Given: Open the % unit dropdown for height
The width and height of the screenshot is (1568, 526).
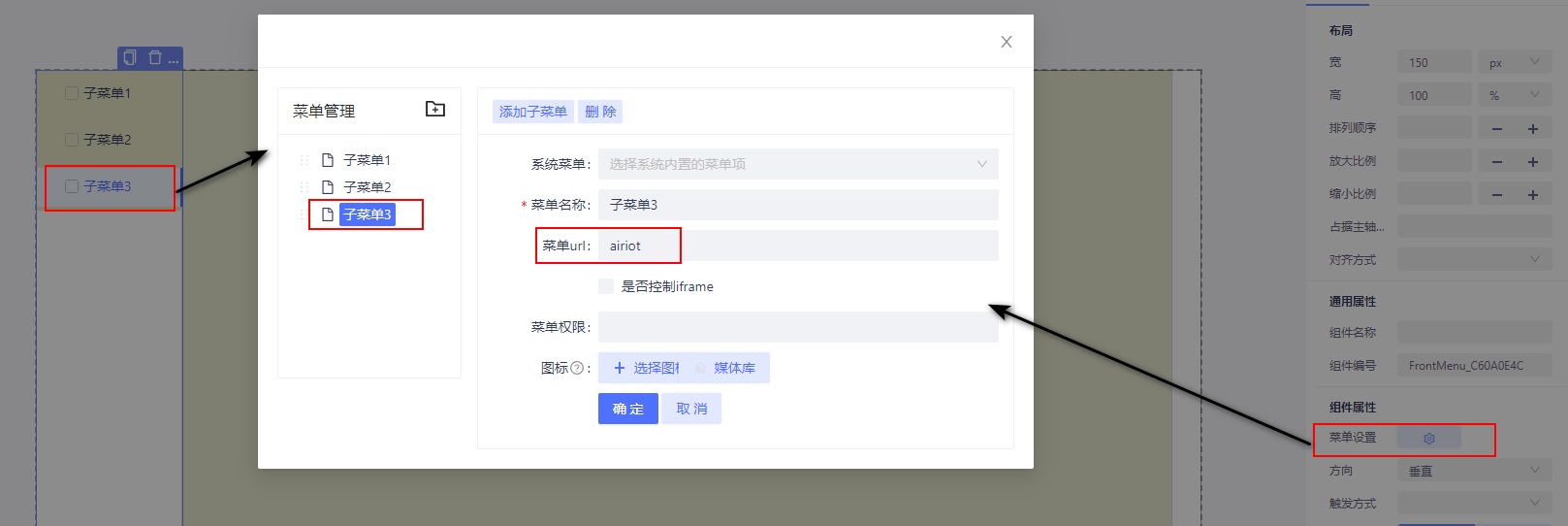Looking at the screenshot, I should (x=1515, y=95).
